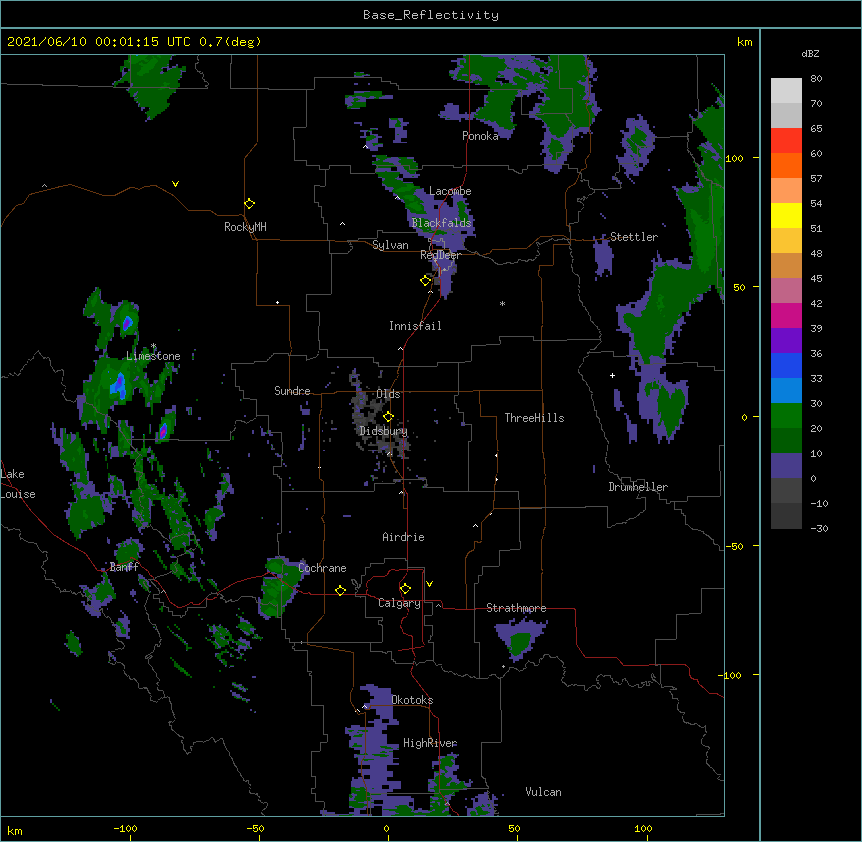The height and width of the screenshot is (842, 862).
Task: Click the Okotoks label
Action: (x=412, y=700)
